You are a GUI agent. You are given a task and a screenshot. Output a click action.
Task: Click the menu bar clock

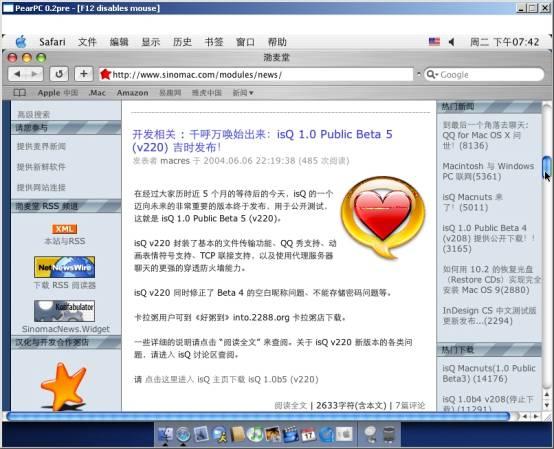tap(505, 42)
